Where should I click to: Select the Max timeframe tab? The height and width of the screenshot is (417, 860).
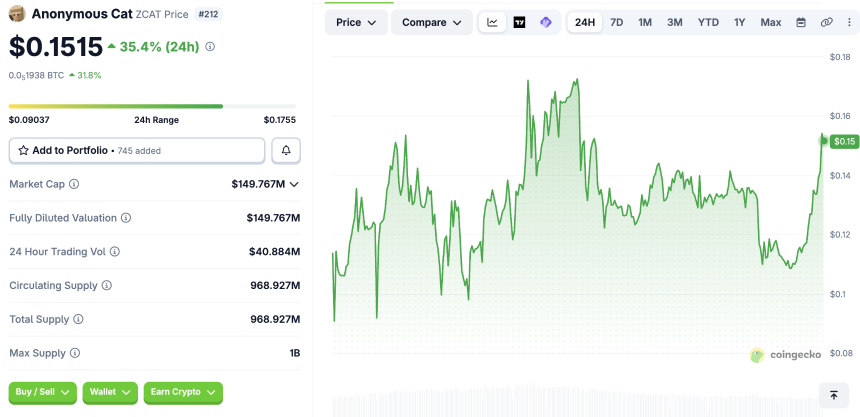771,22
